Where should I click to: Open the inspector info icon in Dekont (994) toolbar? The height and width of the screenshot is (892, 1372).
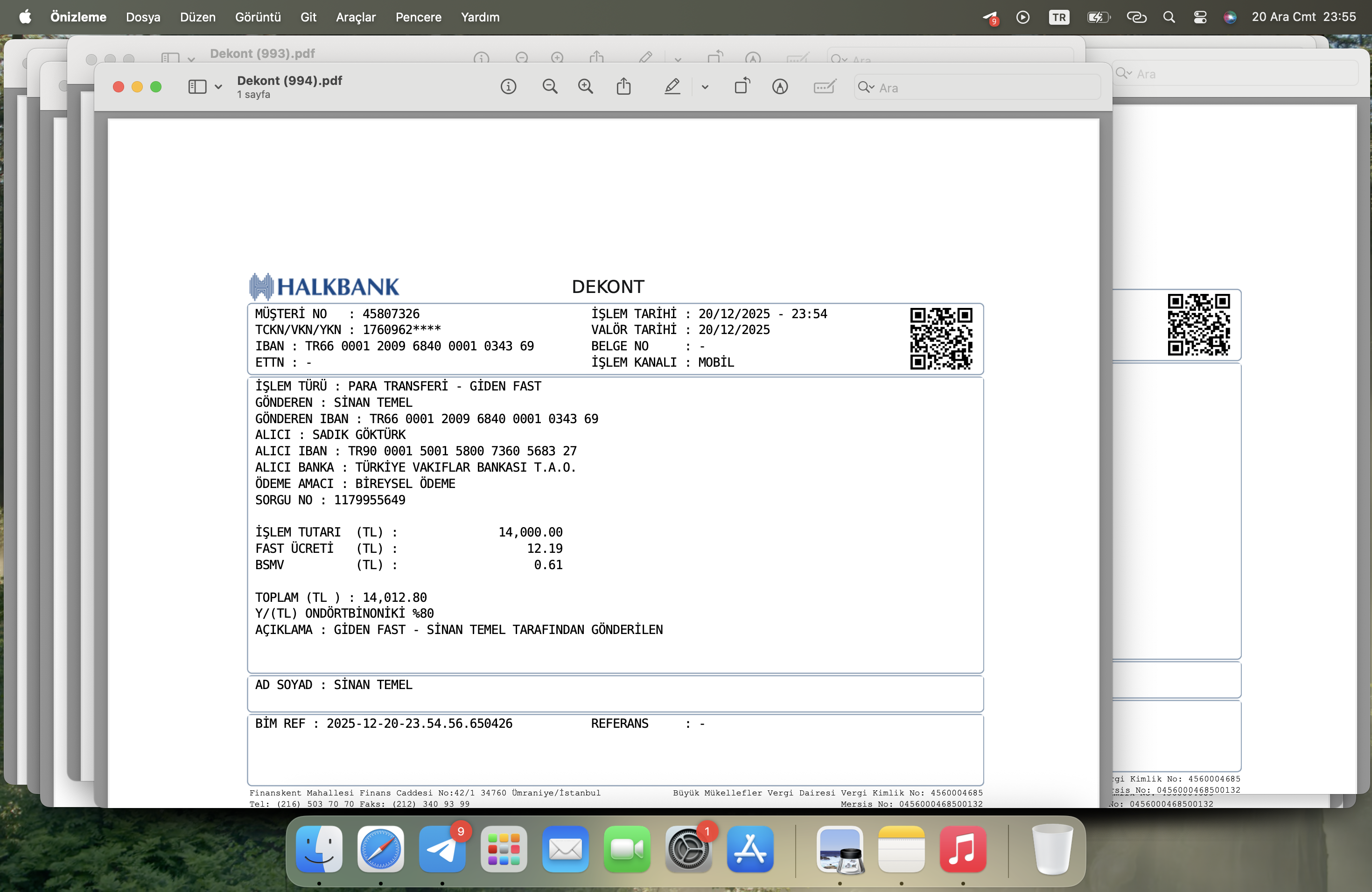pos(508,87)
